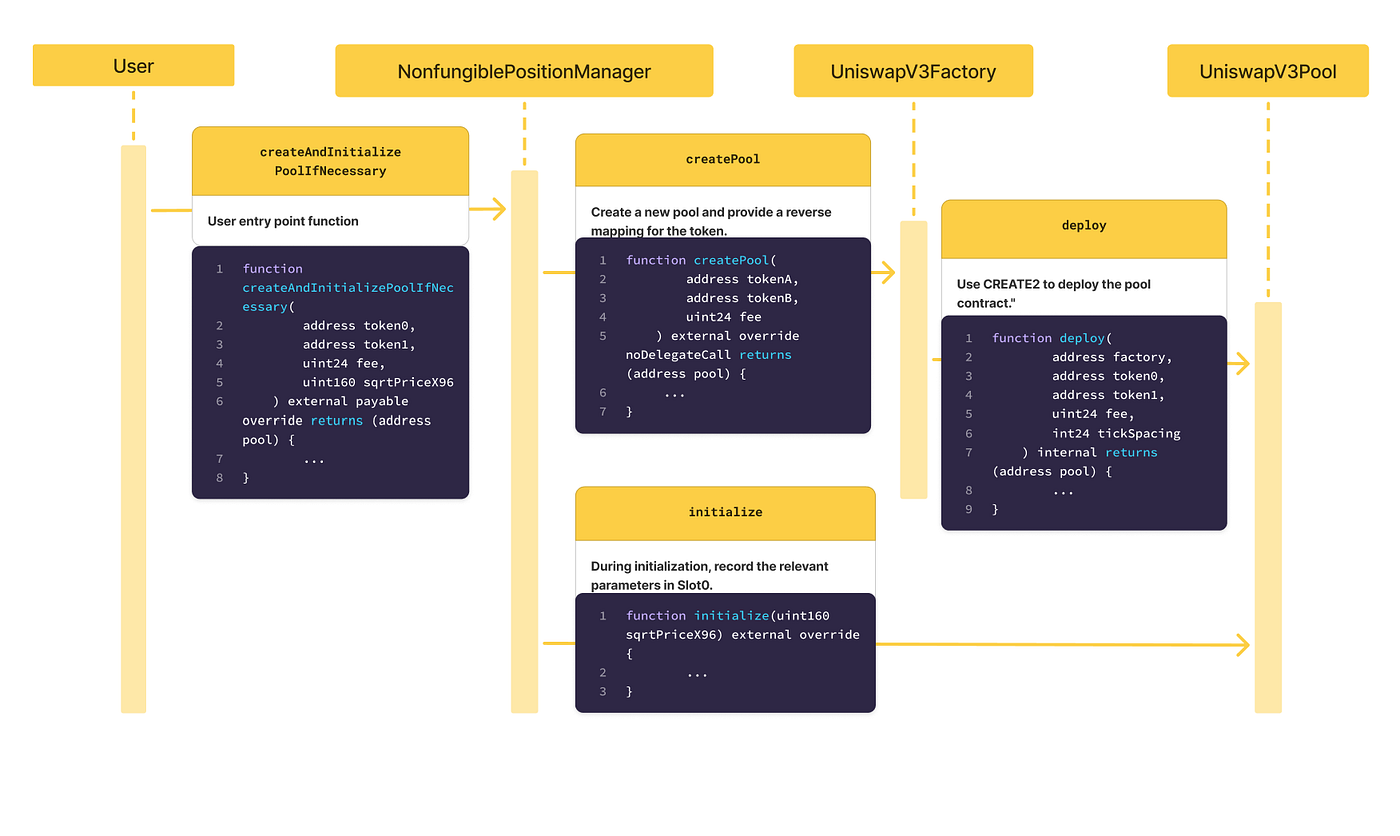Click "uint24 fee," in deploy code block

[1093, 414]
